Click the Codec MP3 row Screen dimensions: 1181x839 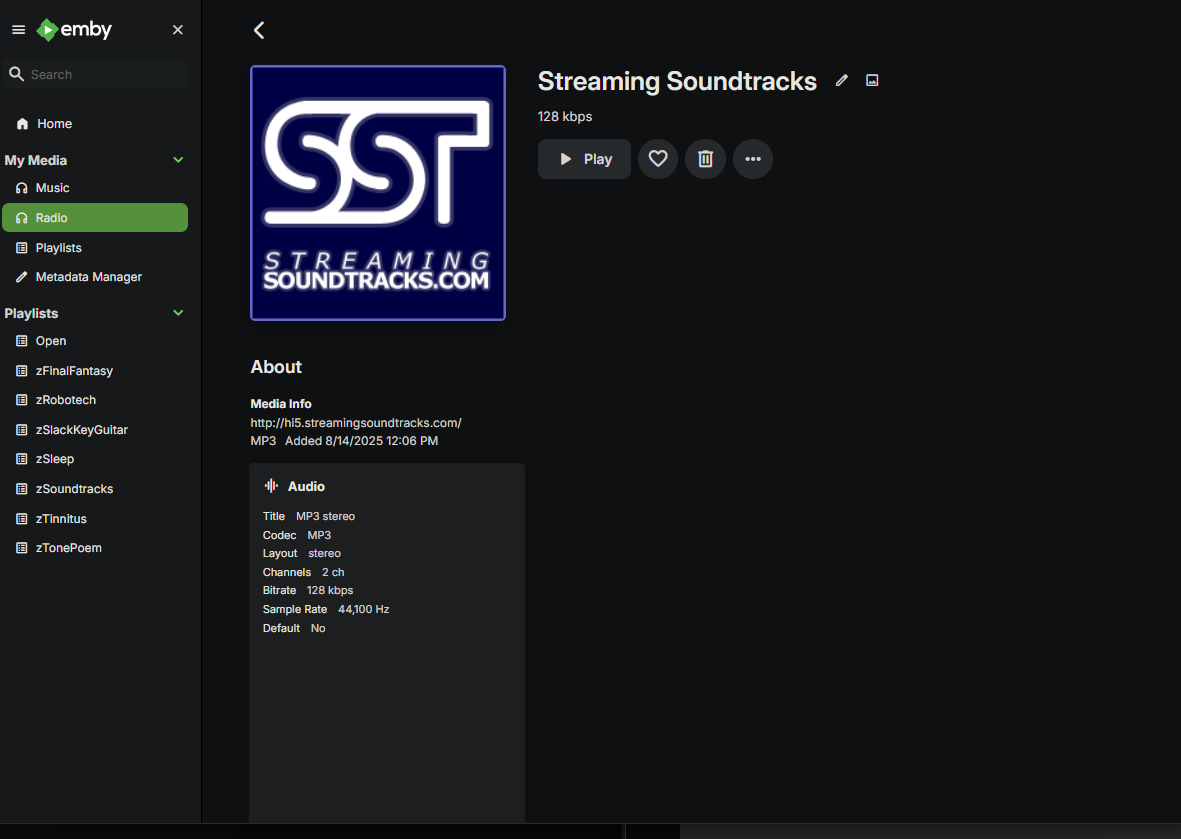[297, 535]
